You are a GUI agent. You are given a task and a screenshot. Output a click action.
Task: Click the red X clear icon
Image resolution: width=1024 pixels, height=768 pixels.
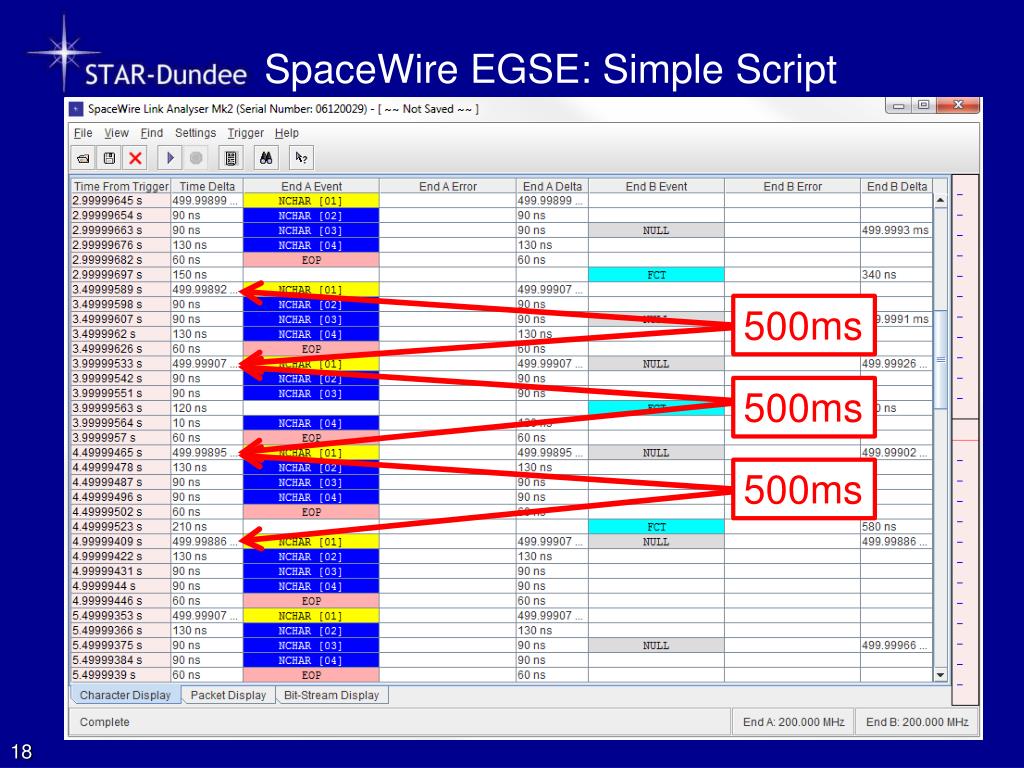[135, 158]
